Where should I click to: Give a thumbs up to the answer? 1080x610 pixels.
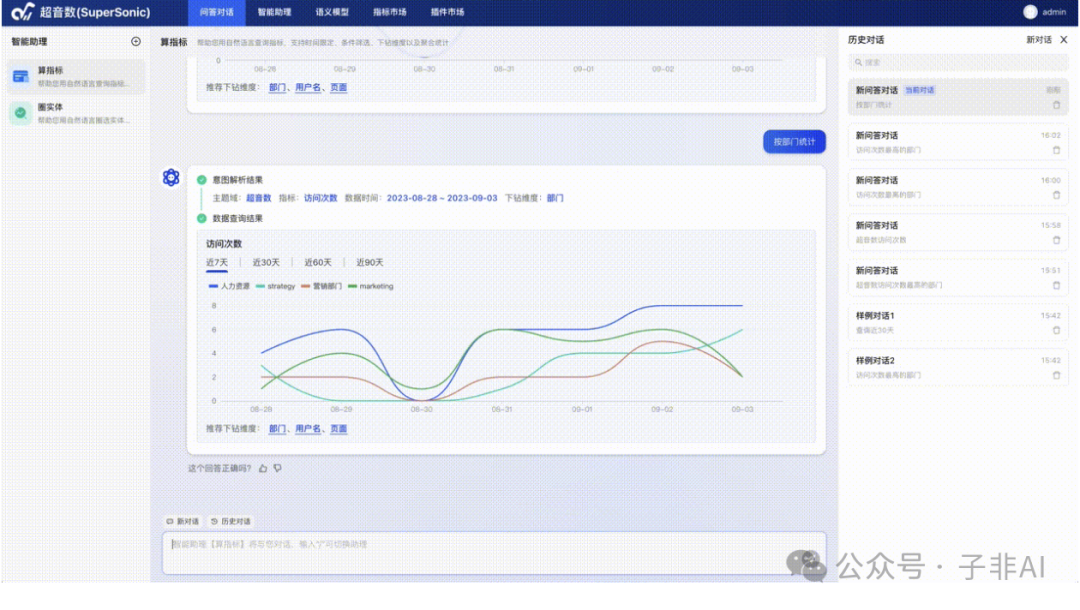click(264, 466)
